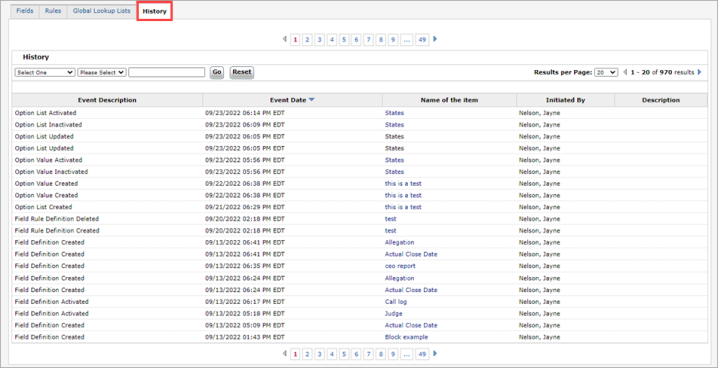Click '09/23/2022 06:14 PM EDT' date cell
This screenshot has width=718, height=368.
coord(245,113)
